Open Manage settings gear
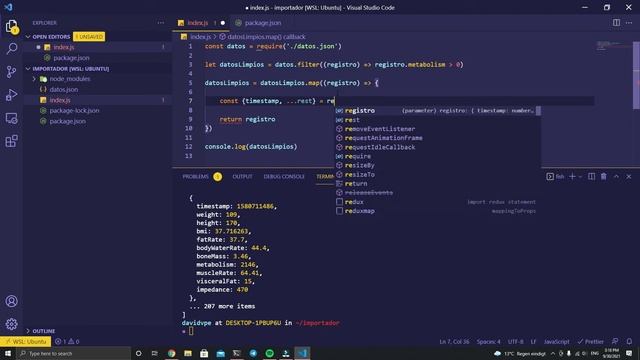The height and width of the screenshot is (360, 640). click(x=11, y=324)
